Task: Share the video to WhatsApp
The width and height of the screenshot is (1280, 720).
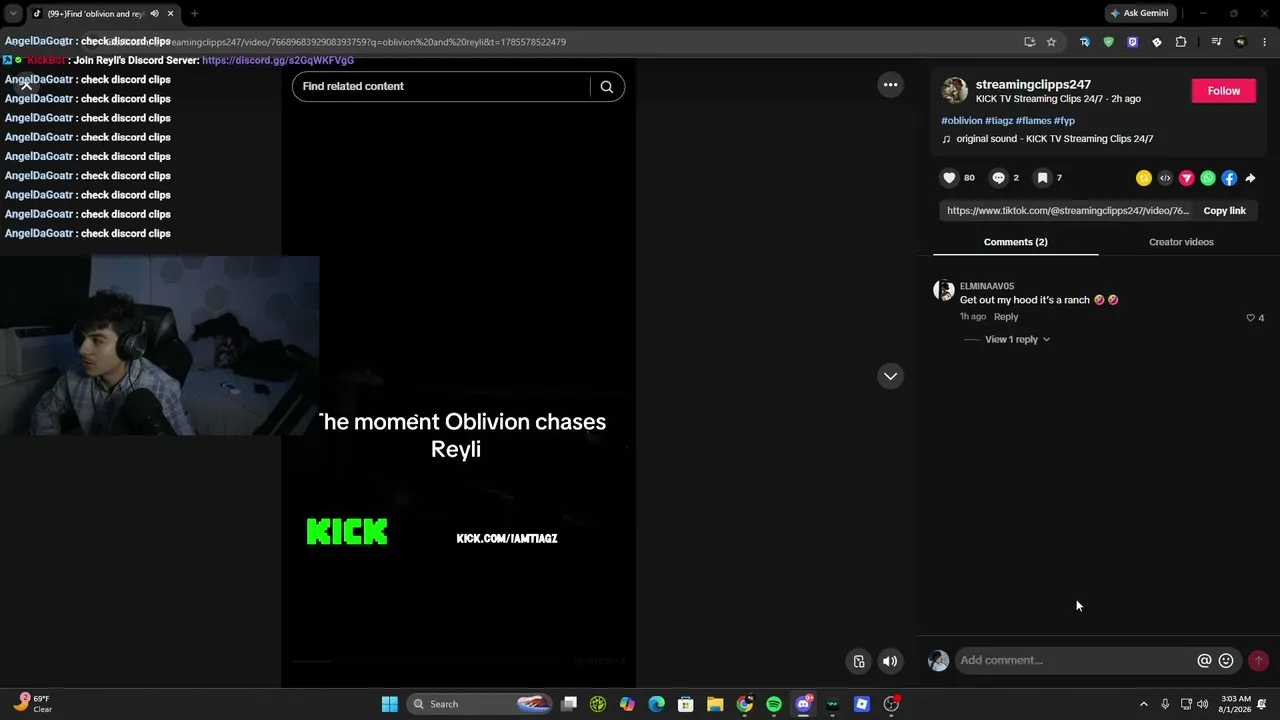Action: (1208, 178)
